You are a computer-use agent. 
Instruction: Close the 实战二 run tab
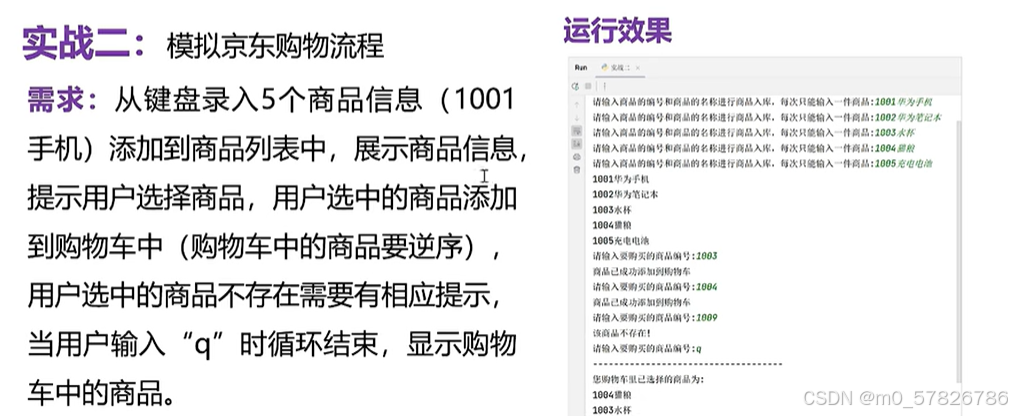tap(638, 68)
